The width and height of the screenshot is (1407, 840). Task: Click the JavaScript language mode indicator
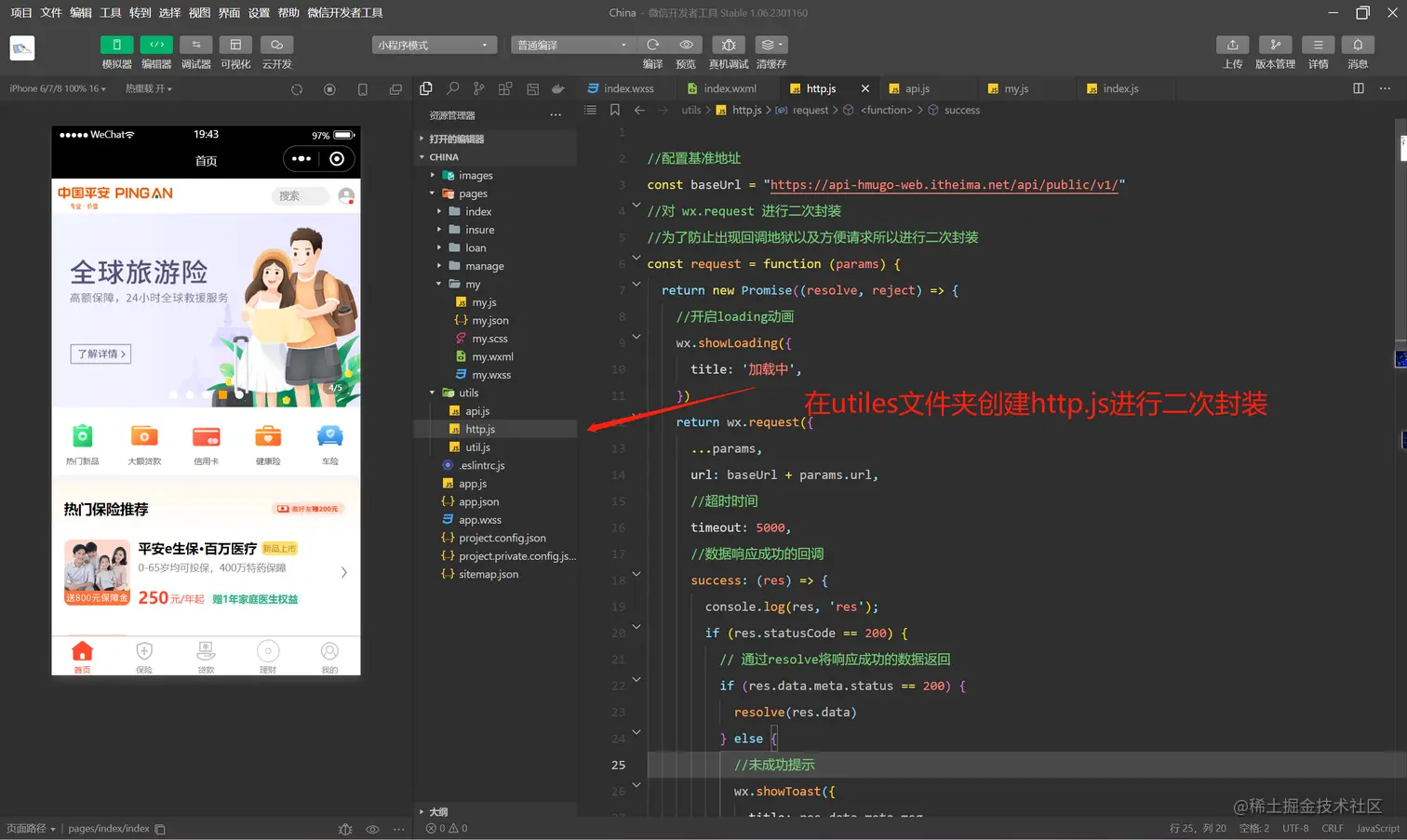tap(1377, 828)
